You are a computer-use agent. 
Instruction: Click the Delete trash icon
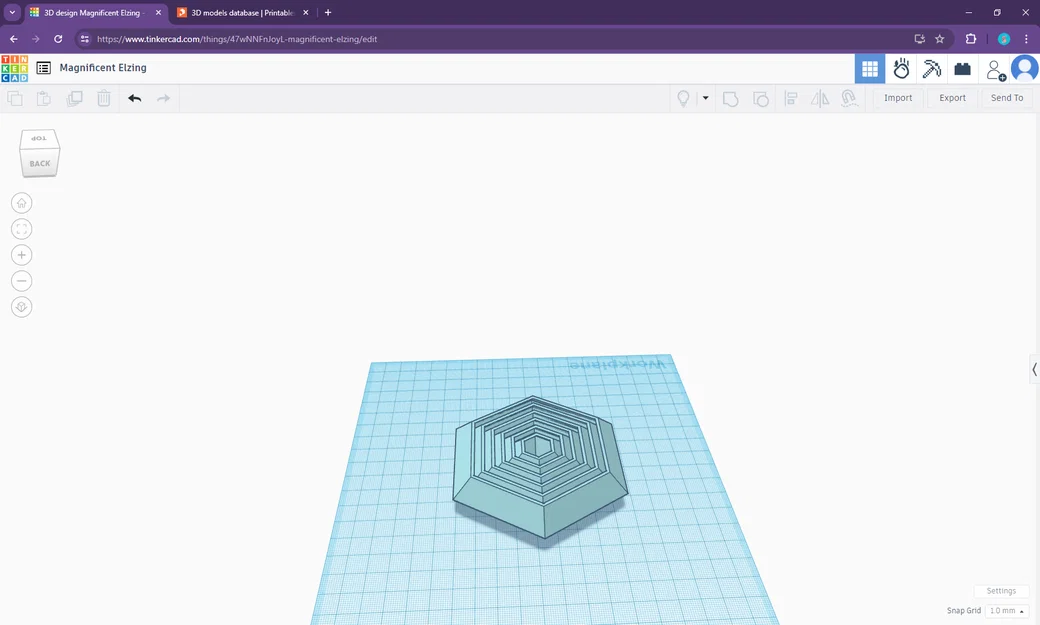click(x=104, y=99)
